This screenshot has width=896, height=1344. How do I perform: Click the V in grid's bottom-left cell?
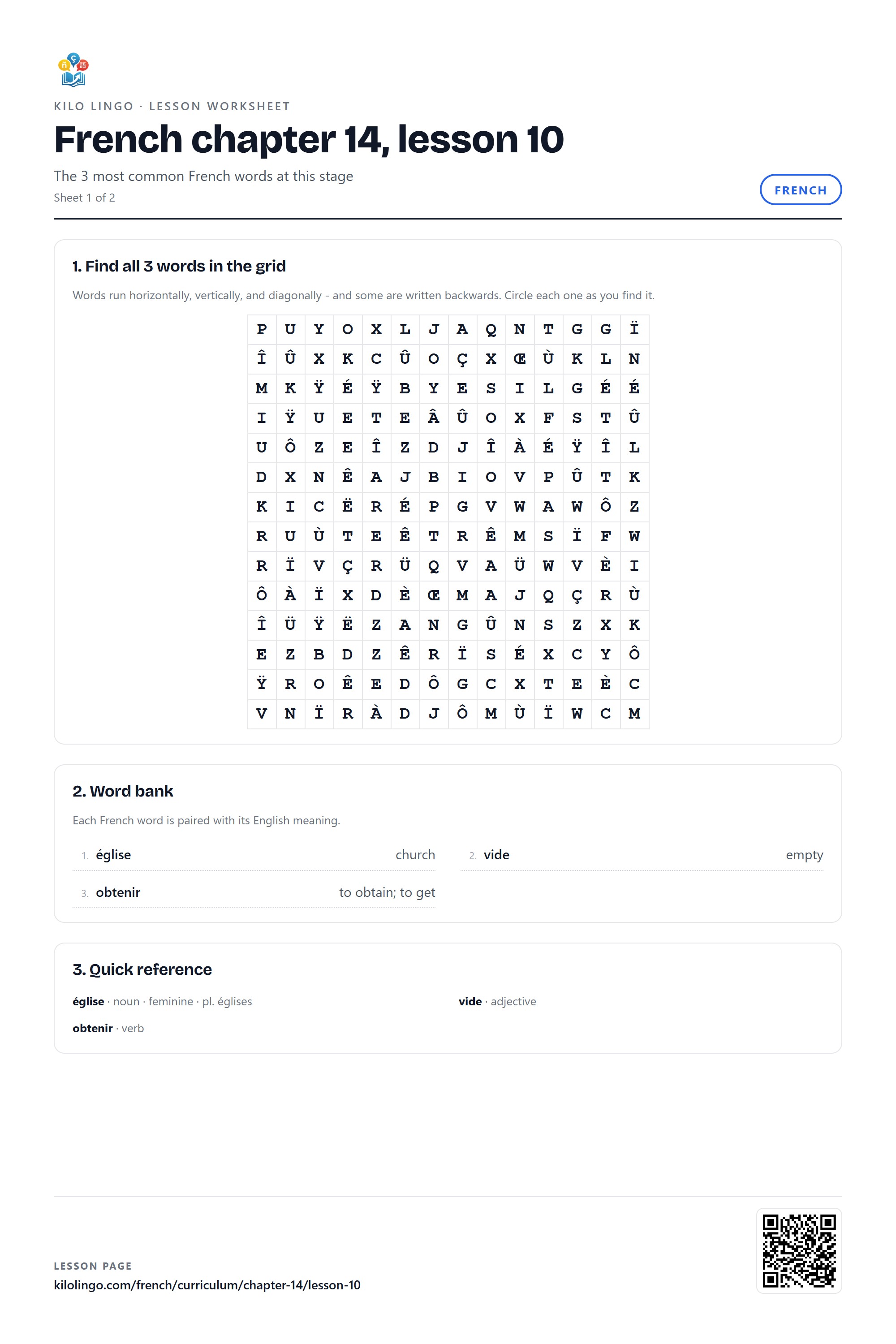[262, 713]
